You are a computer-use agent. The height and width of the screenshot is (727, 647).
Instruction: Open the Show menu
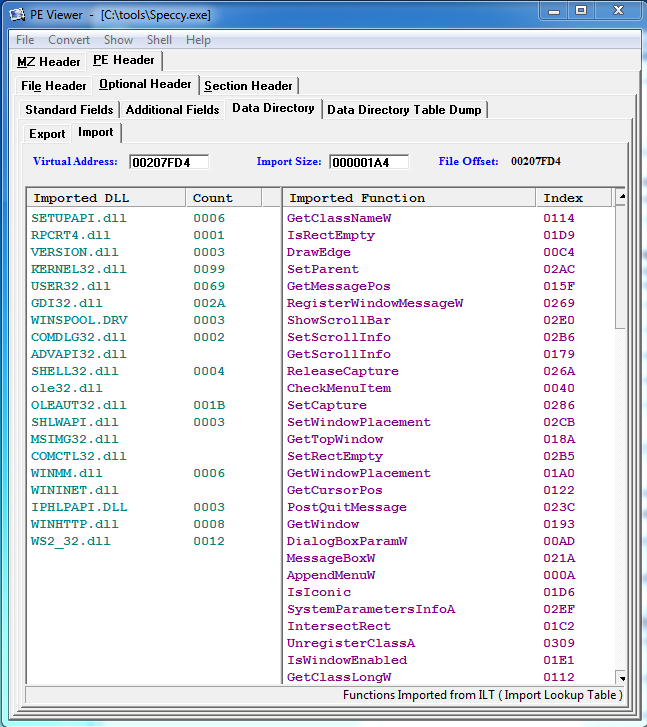pos(118,40)
